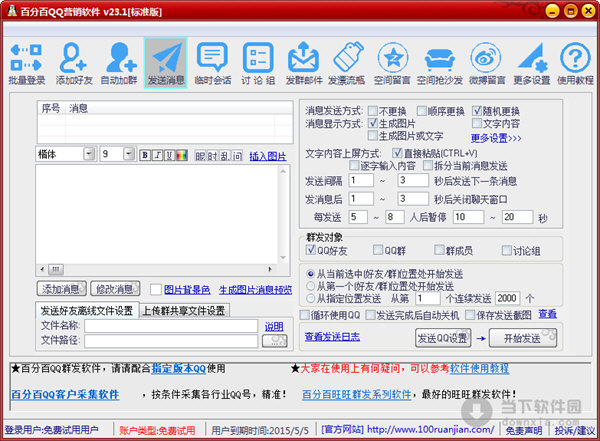
Task: Expand the font name 楷体 dropdown
Action: click(90, 154)
